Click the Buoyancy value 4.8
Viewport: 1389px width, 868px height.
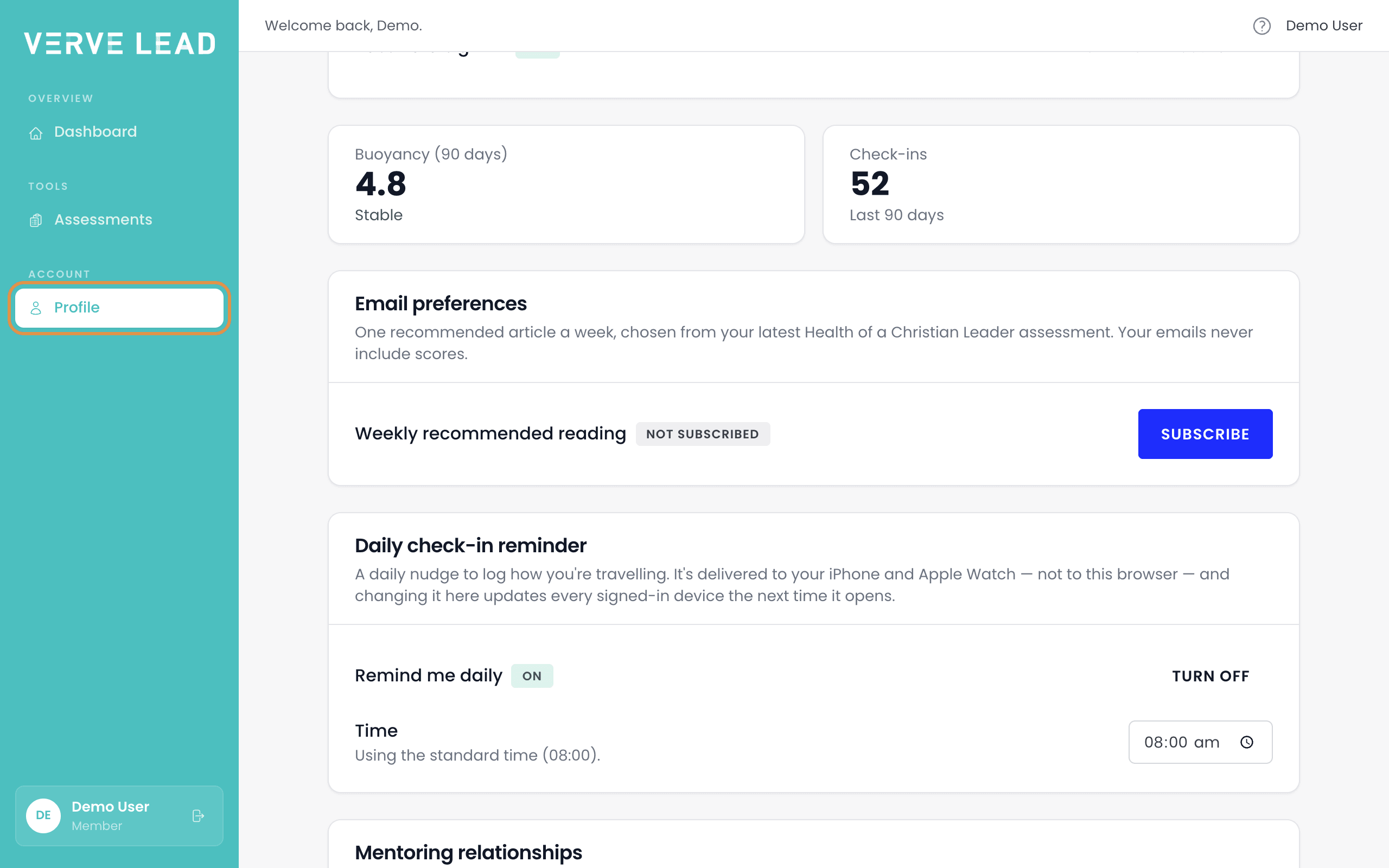coord(380,184)
